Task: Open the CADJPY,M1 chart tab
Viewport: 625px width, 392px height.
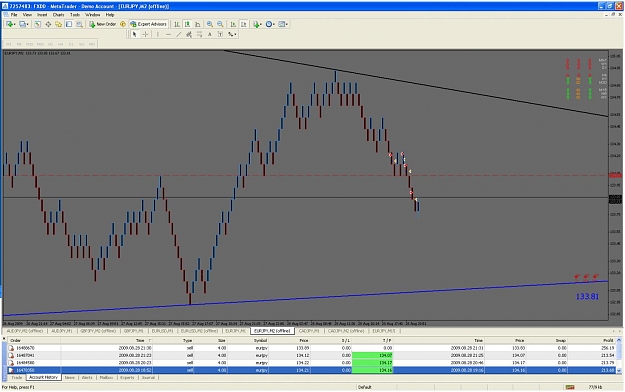Action: (x=309, y=331)
